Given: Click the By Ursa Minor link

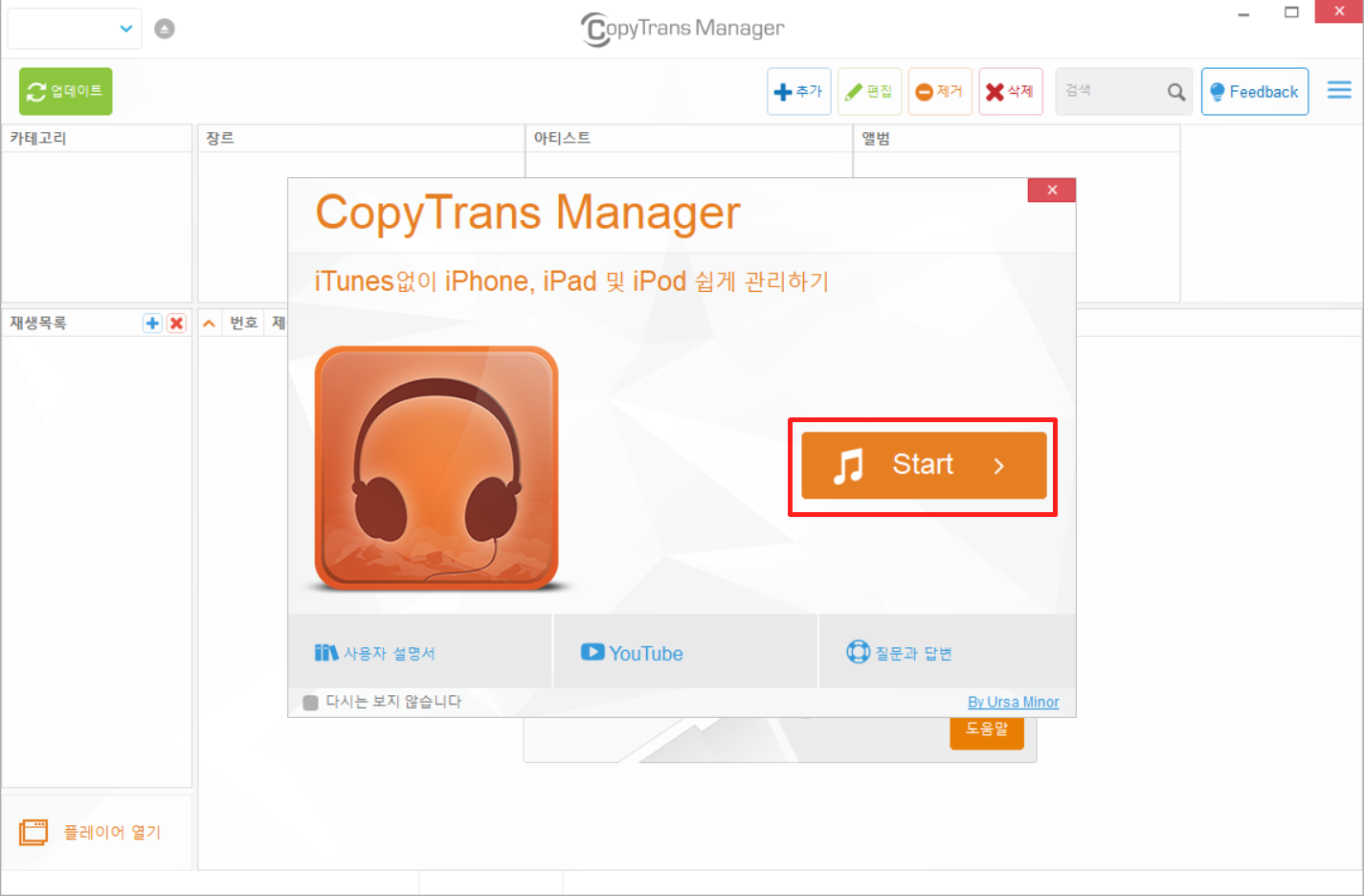Looking at the screenshot, I should point(1013,703).
